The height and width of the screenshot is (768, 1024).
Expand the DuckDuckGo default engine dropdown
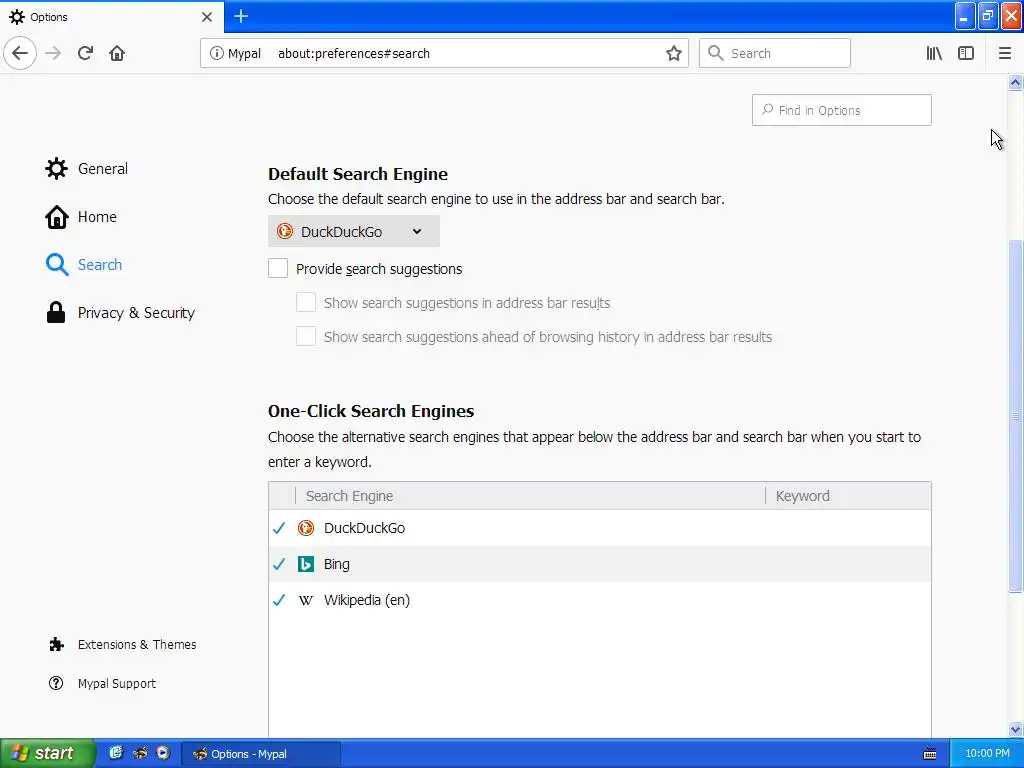pos(353,232)
